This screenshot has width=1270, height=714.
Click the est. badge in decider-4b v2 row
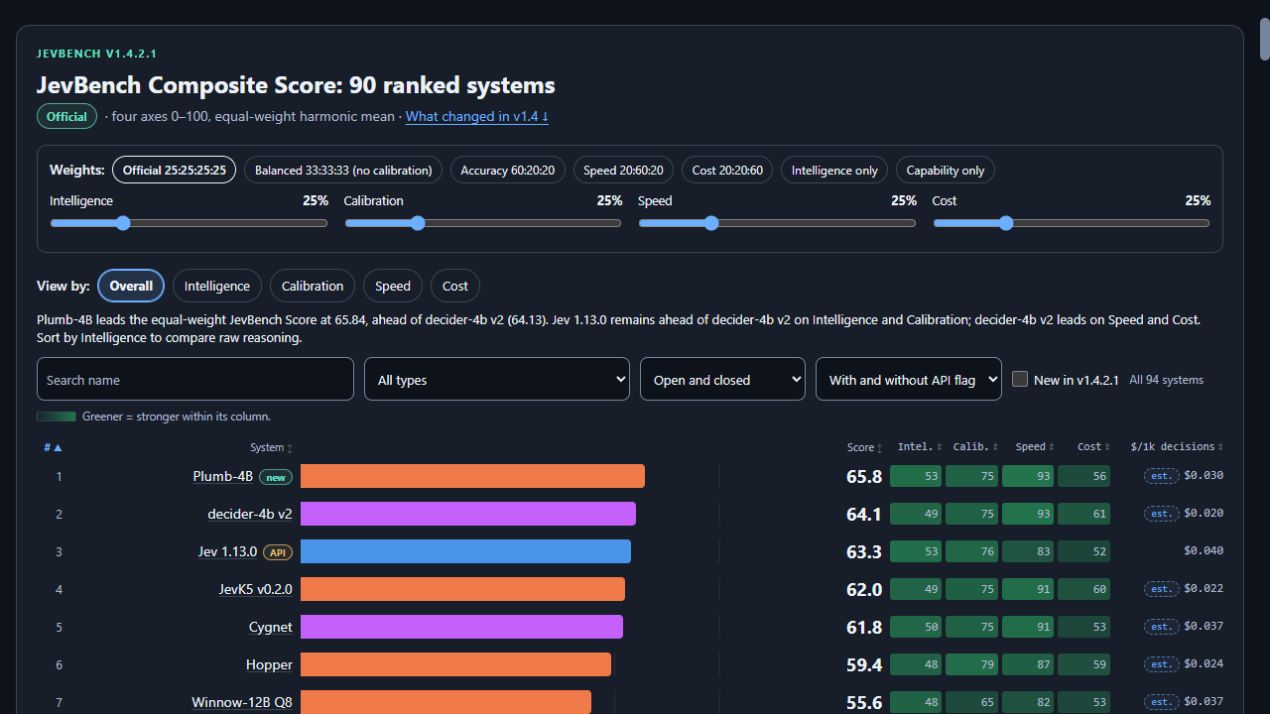1162,513
